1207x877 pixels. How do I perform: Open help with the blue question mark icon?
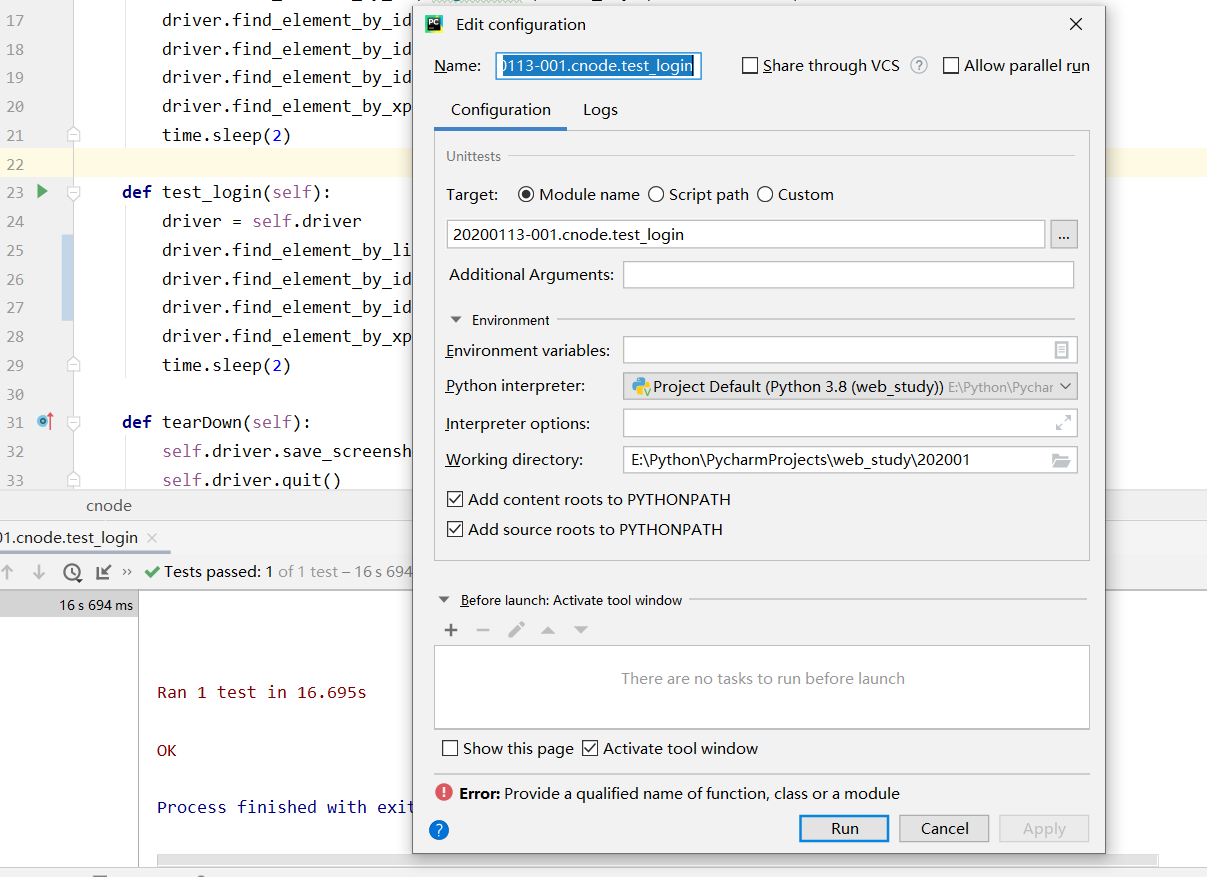coord(438,829)
